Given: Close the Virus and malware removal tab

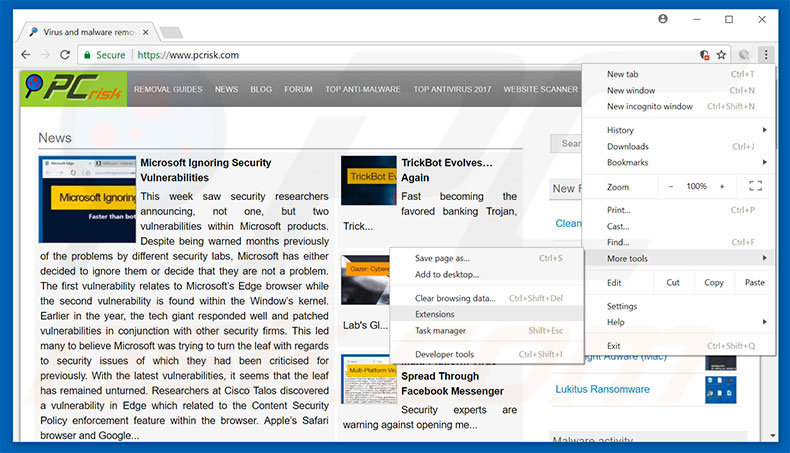Looking at the screenshot, I should [x=146, y=32].
